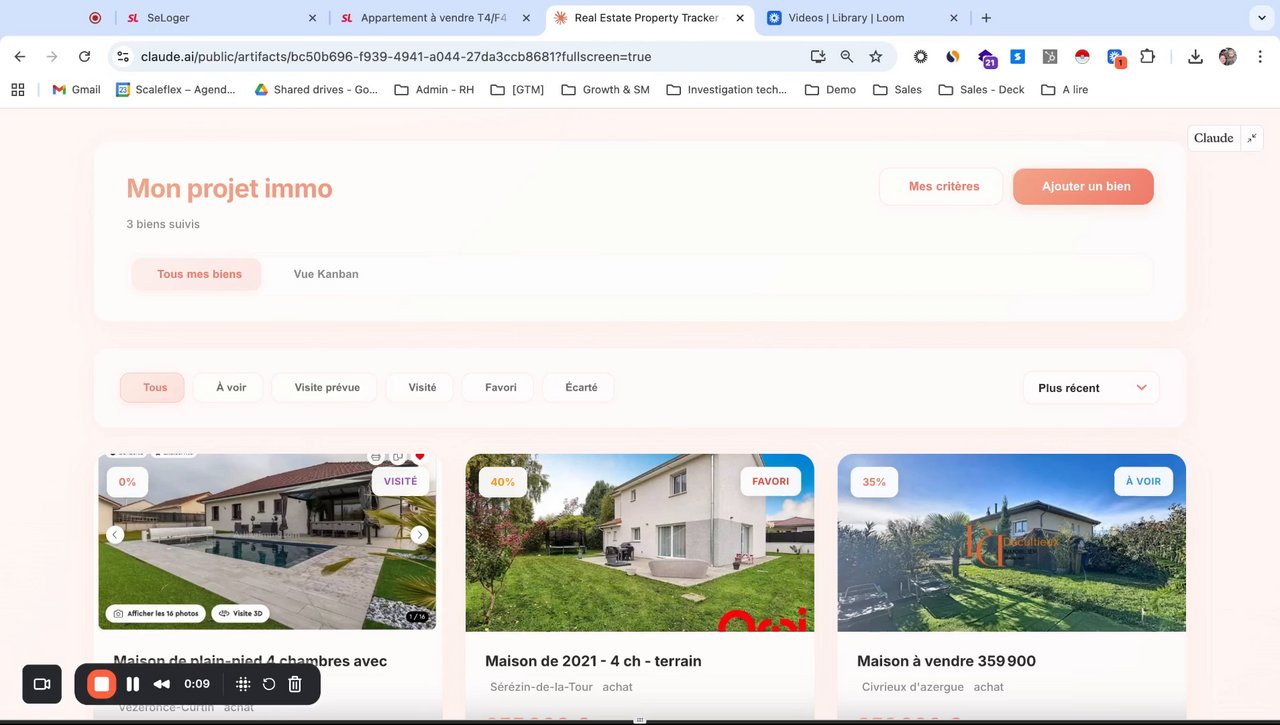Click the 0% match score badge

pos(127,482)
